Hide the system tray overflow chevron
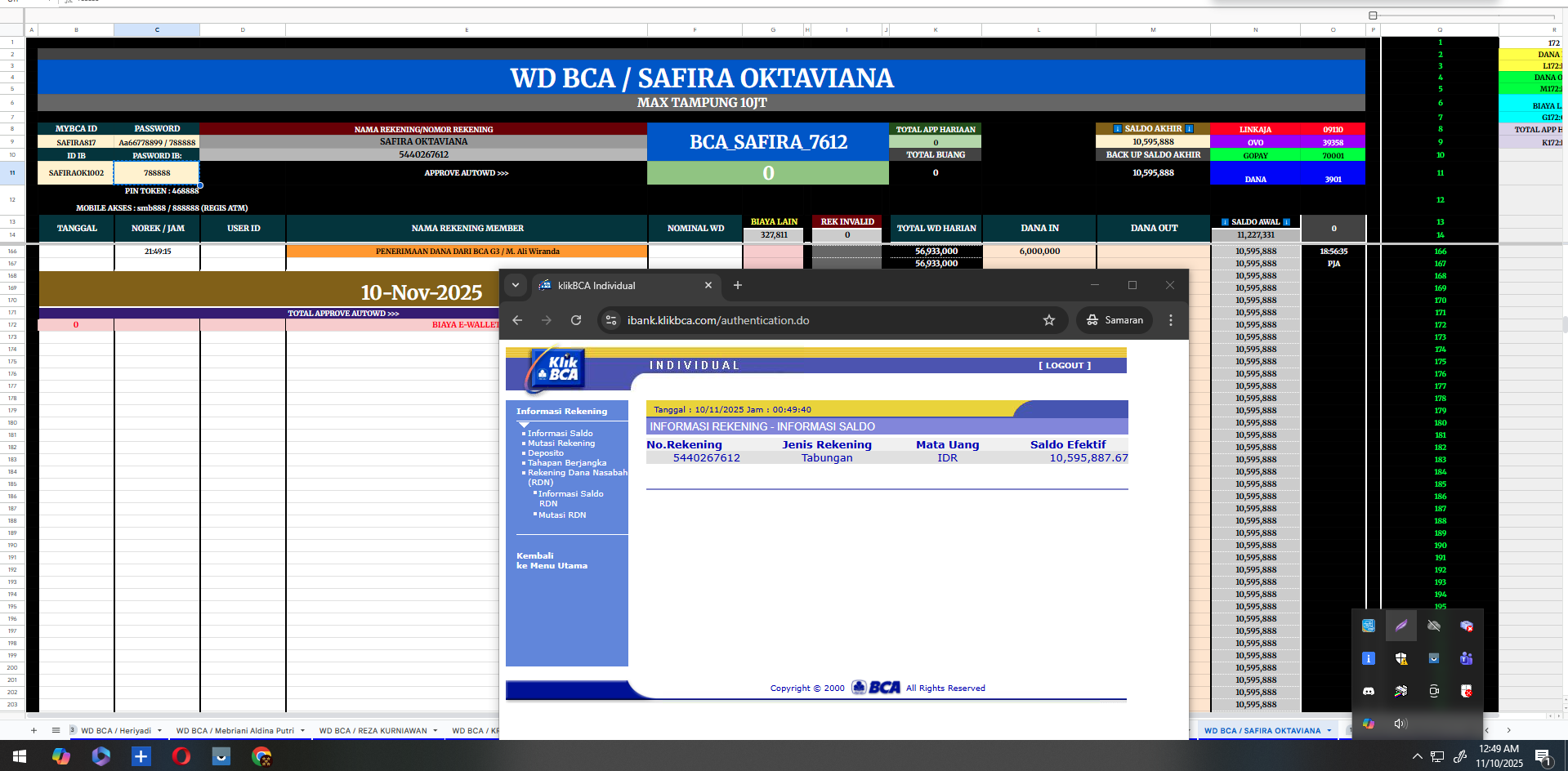1568x771 pixels. [x=1417, y=756]
